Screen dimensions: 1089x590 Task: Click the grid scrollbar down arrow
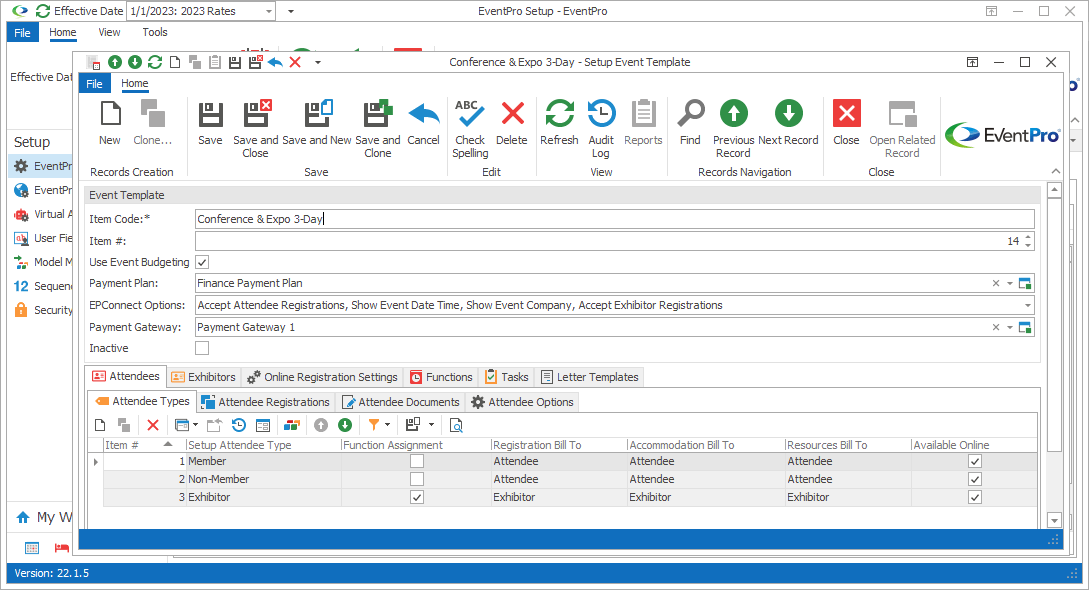click(1054, 521)
